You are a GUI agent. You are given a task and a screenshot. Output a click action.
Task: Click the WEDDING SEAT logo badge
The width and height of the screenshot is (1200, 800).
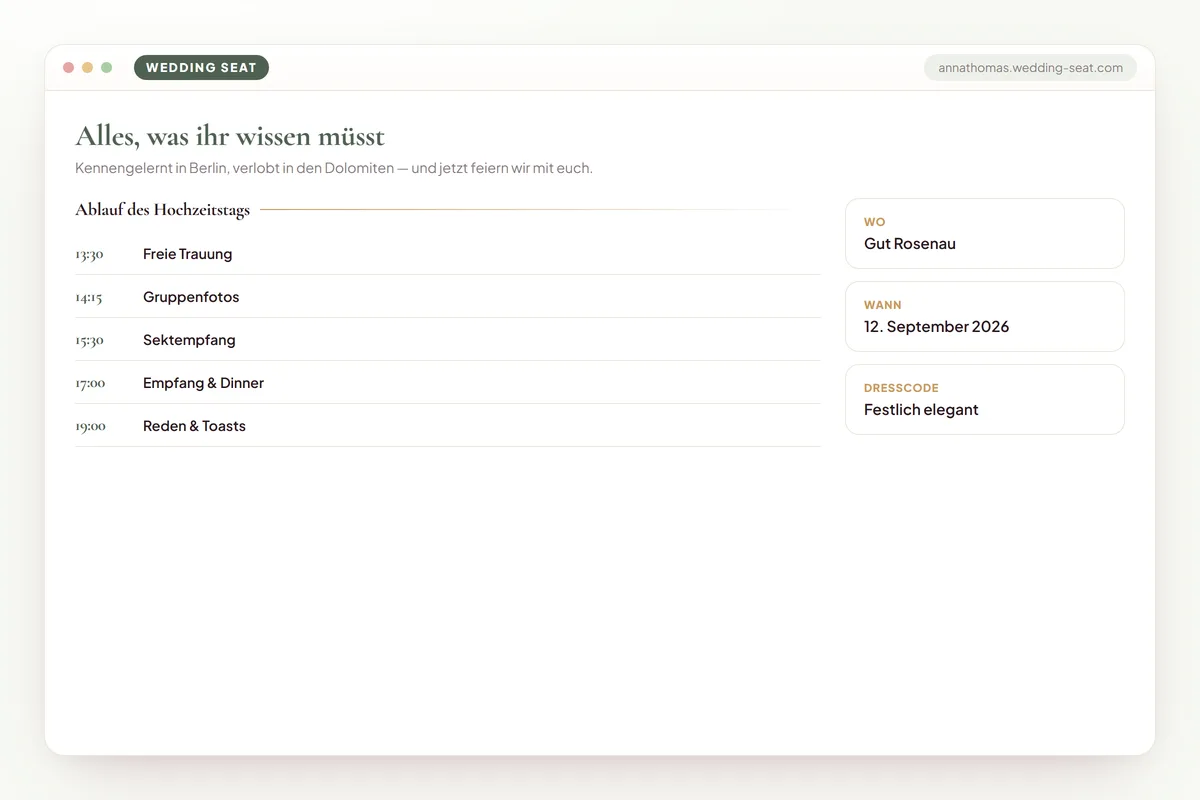pyautogui.click(x=201, y=68)
